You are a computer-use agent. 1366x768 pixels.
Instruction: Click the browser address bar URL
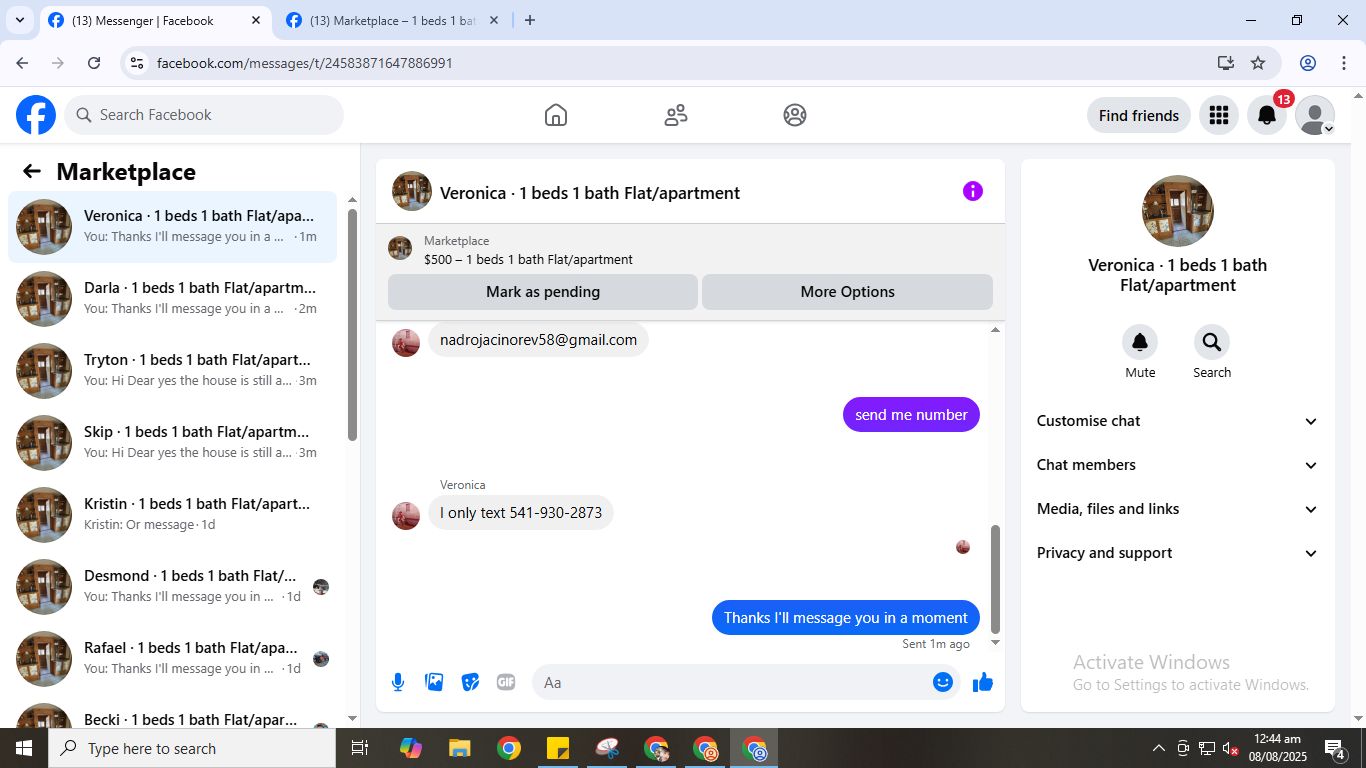305,63
